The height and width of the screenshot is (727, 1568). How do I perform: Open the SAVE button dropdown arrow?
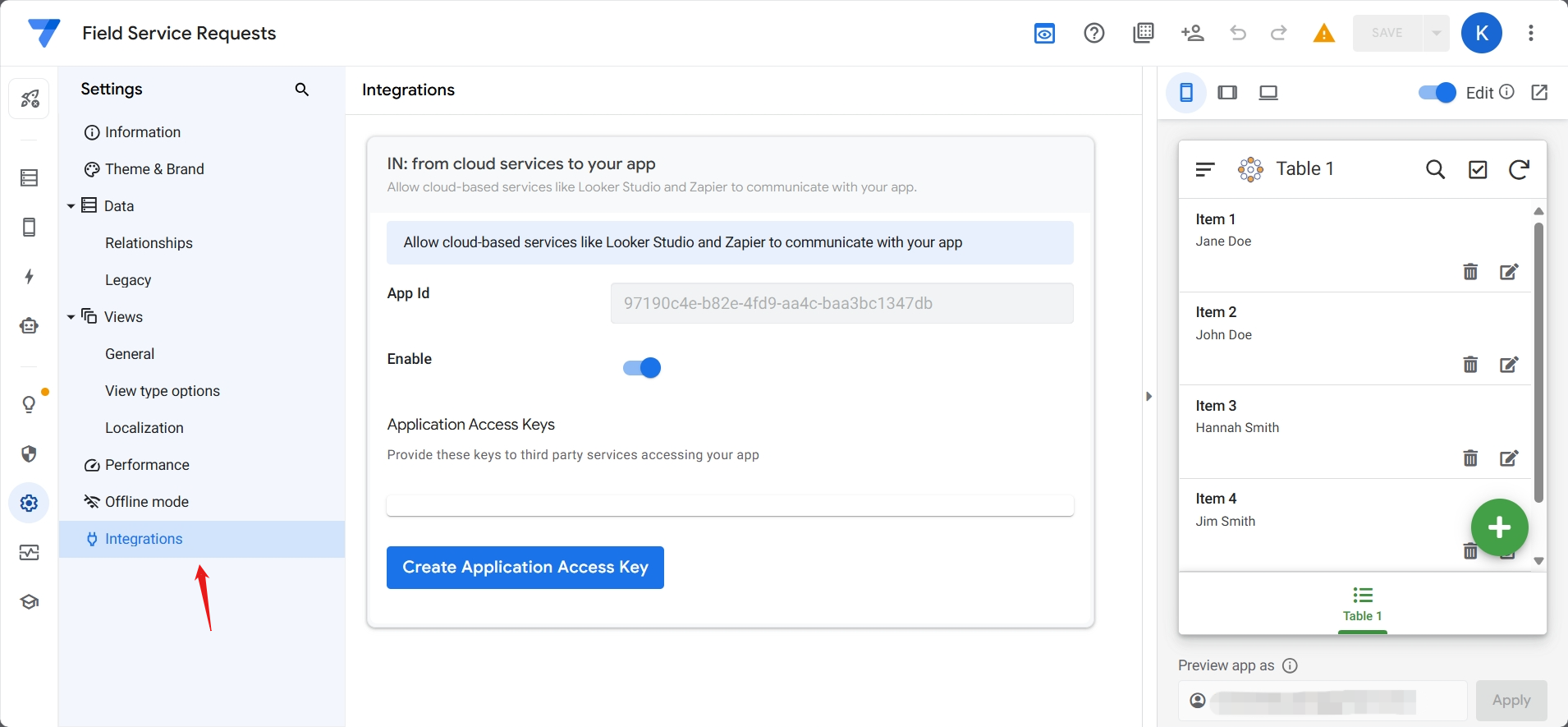[1437, 33]
